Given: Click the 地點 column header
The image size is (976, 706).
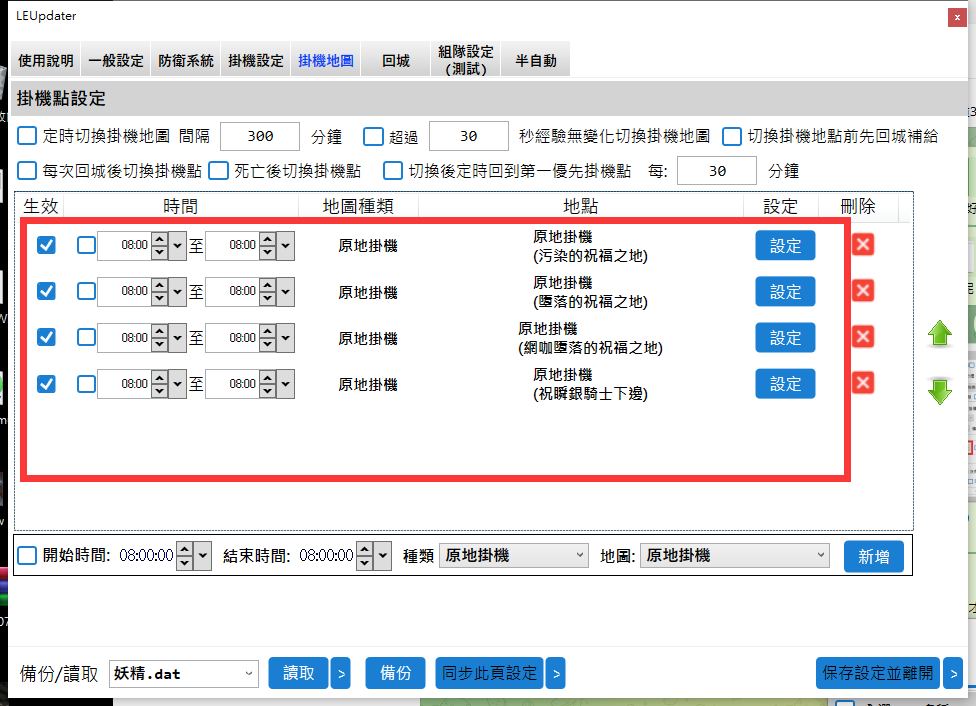Looking at the screenshot, I should (x=581, y=206).
